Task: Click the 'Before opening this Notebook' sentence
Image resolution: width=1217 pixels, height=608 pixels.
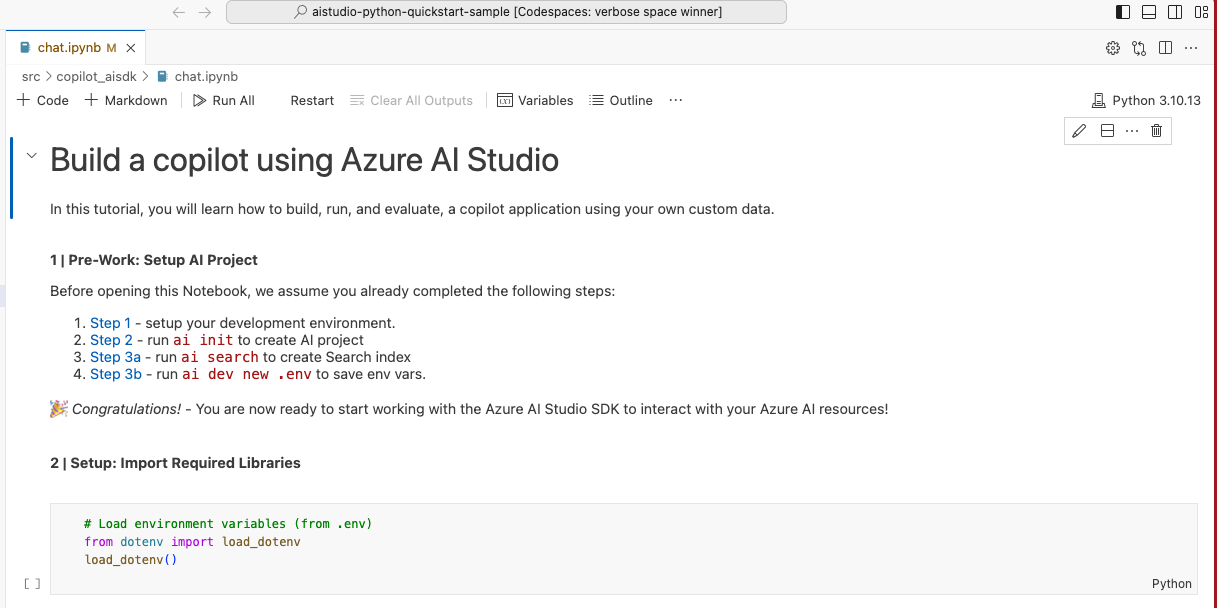Action: (333, 292)
